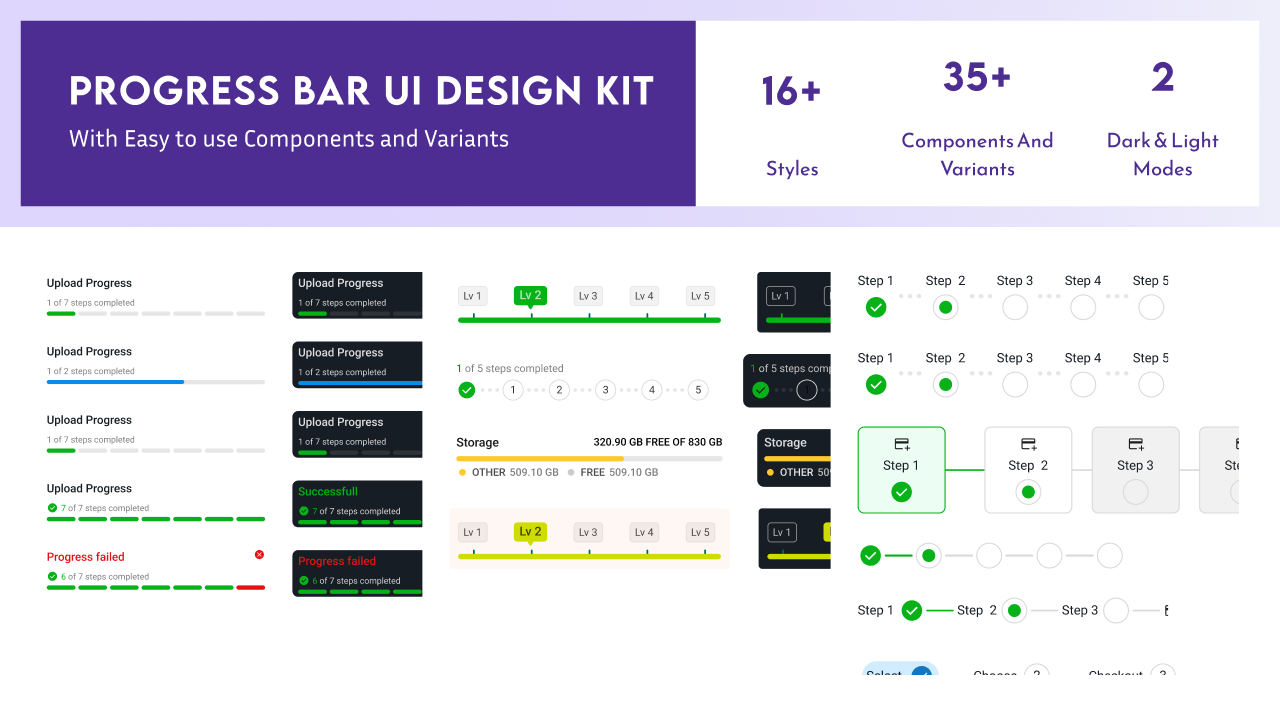This screenshot has width=1280, height=720.
Task: Click the green check next to Step 1 labeled stepper
Action: click(x=911, y=610)
